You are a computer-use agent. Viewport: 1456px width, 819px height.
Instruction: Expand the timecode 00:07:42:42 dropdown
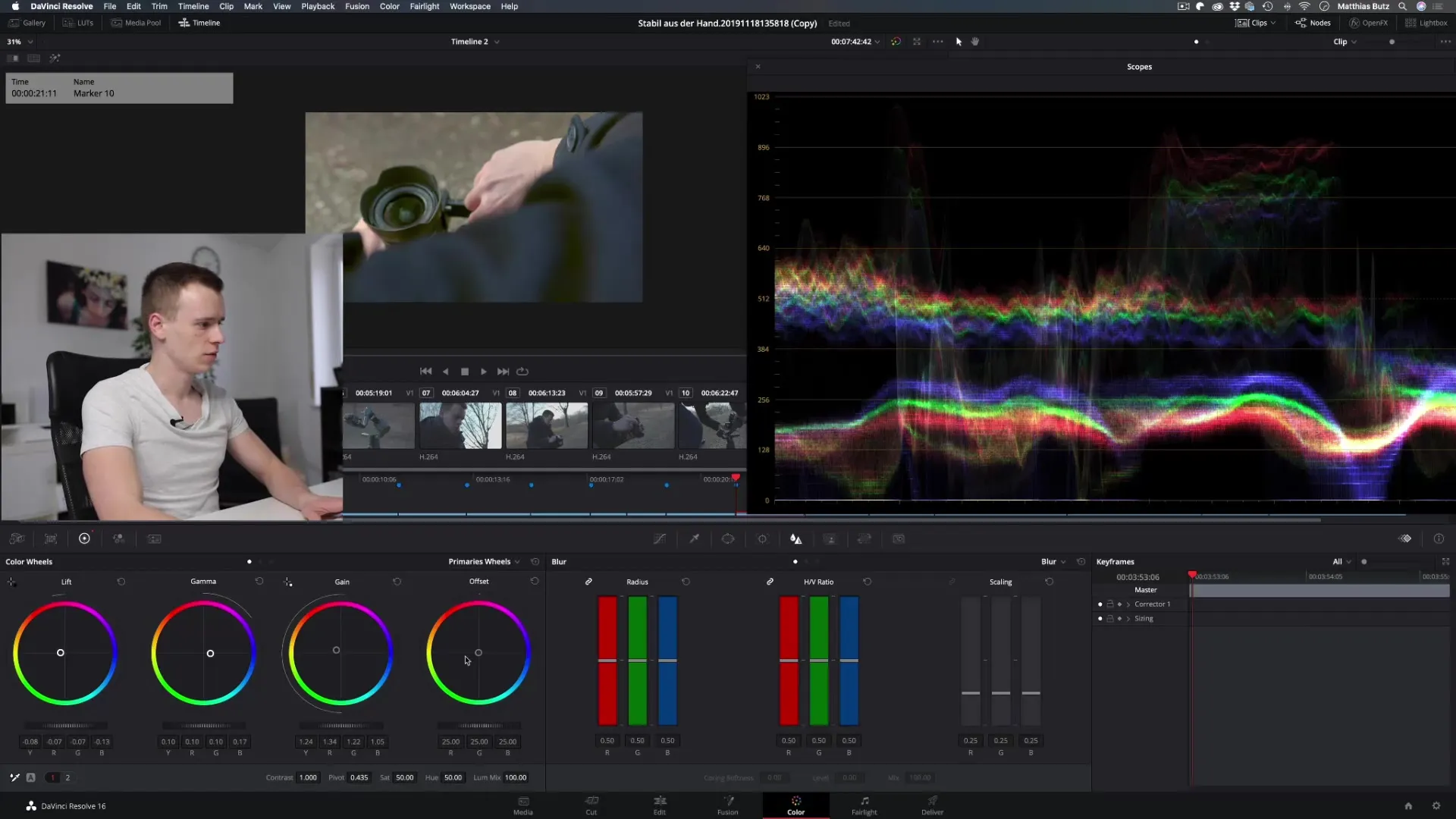pyautogui.click(x=855, y=42)
